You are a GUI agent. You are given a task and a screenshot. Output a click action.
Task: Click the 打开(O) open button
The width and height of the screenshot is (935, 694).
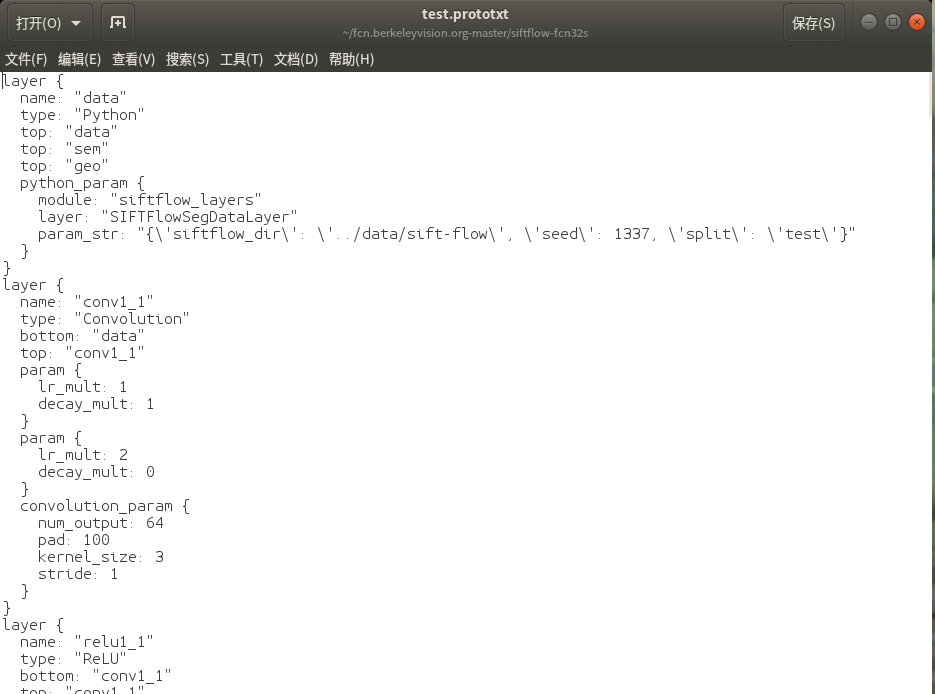click(38, 23)
